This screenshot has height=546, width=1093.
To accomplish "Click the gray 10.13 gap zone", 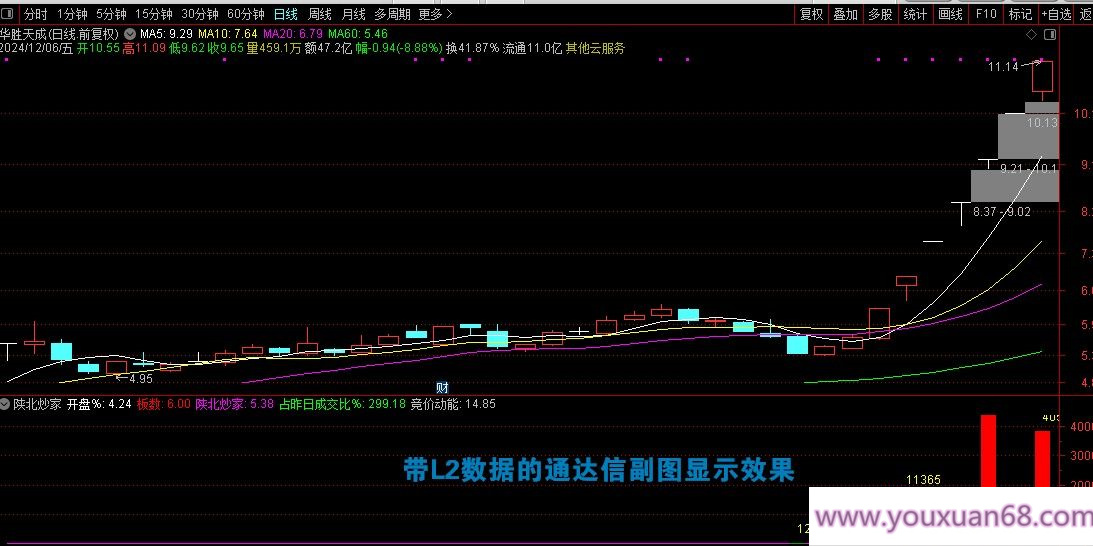I will 1028,136.
